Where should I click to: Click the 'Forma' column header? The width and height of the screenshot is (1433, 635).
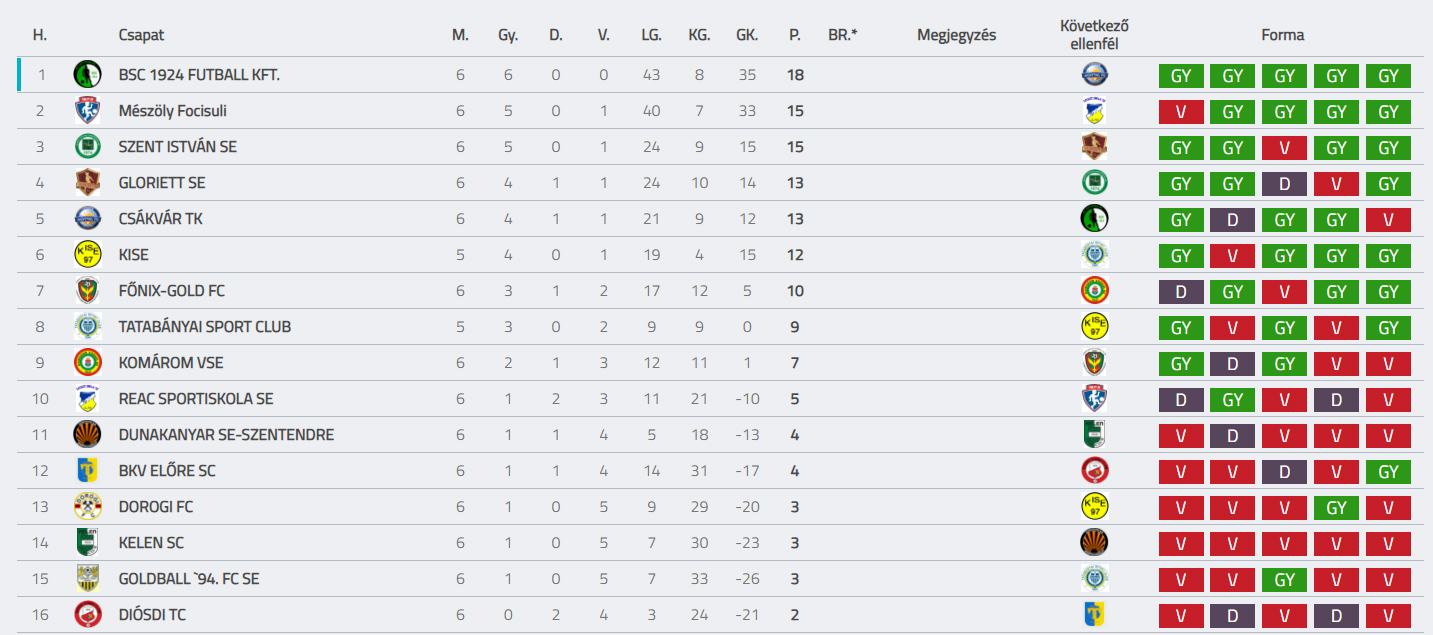(x=1283, y=35)
